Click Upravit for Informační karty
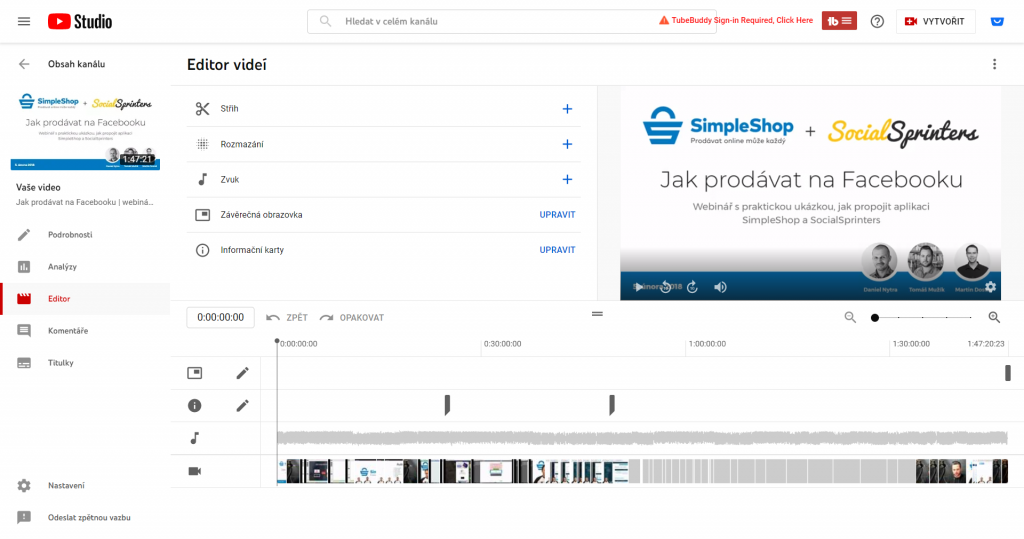This screenshot has height=539, width=1024. pos(557,250)
